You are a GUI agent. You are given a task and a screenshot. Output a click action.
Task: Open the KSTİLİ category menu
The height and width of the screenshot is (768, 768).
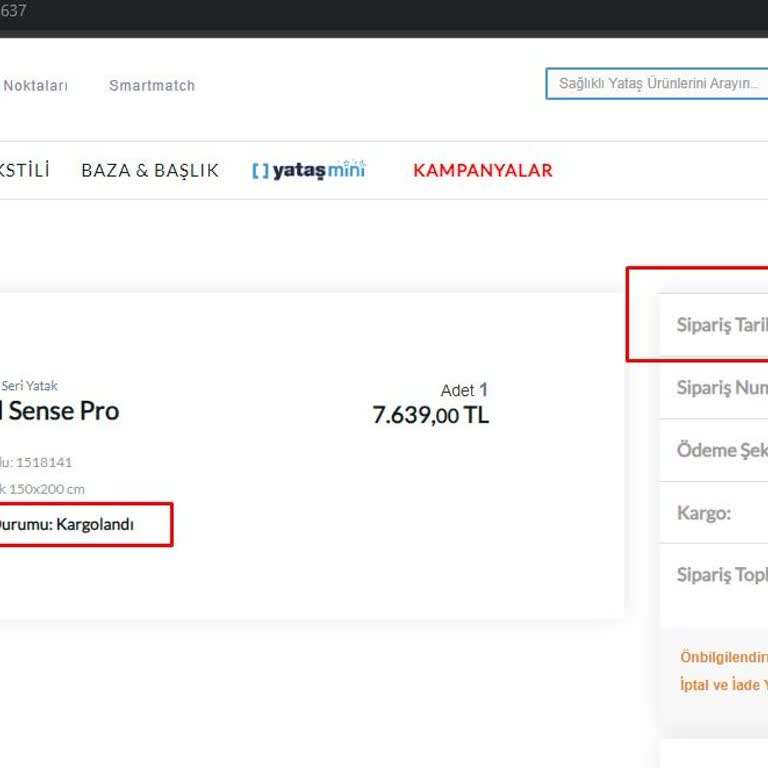24,170
